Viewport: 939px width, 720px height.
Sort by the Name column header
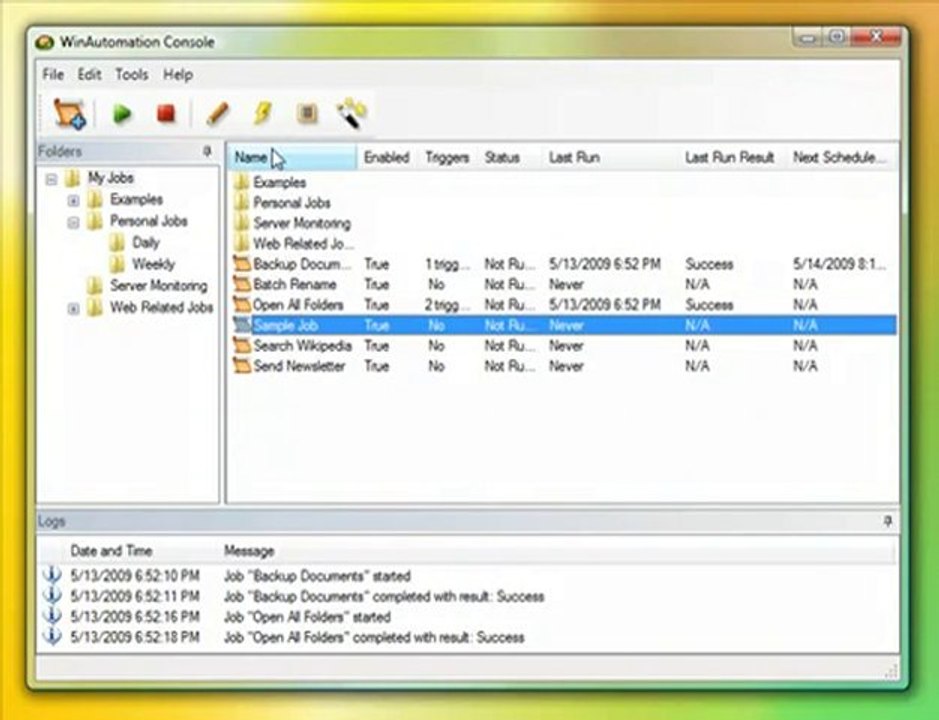click(293, 158)
